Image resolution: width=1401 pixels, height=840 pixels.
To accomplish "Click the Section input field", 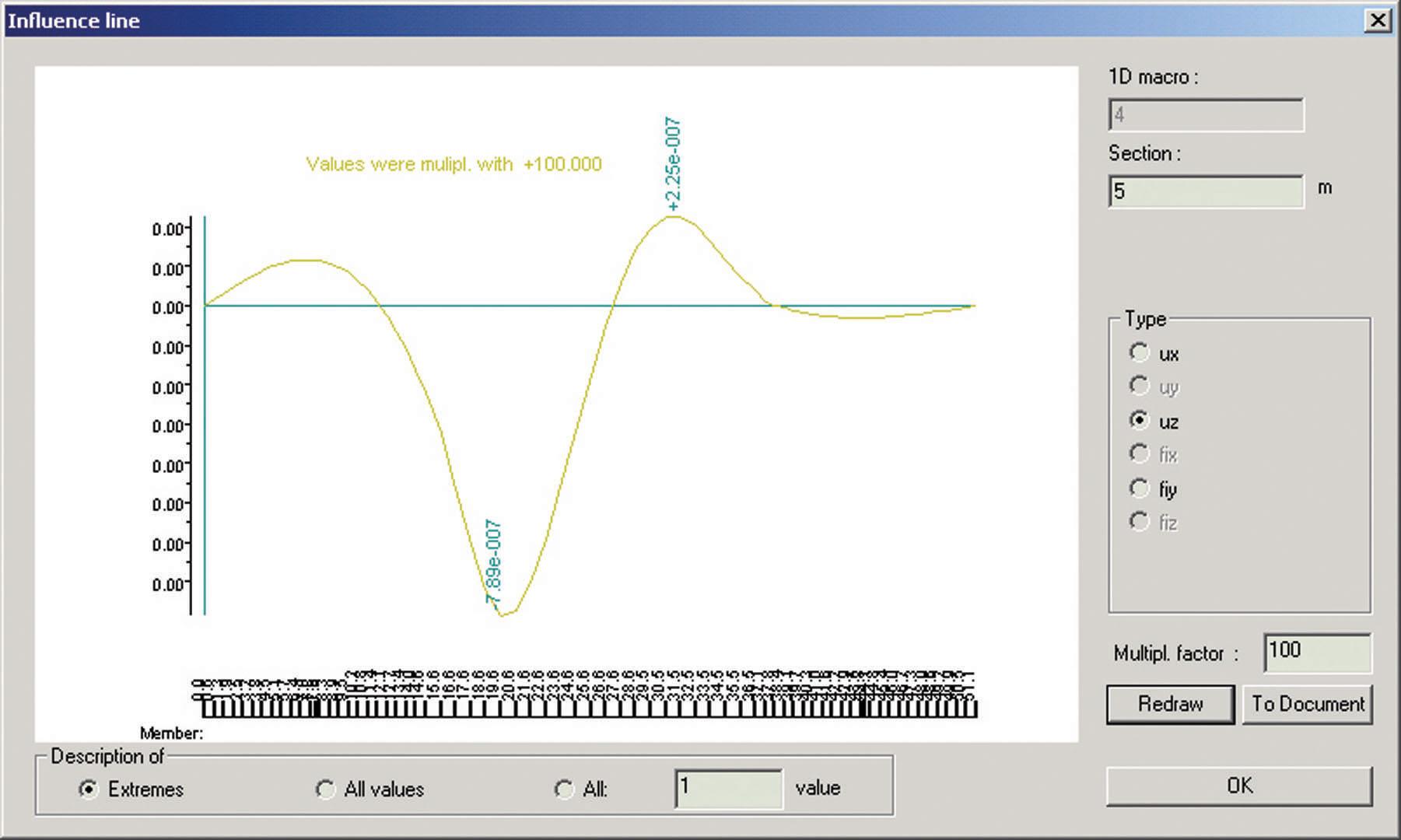I will (x=1205, y=191).
